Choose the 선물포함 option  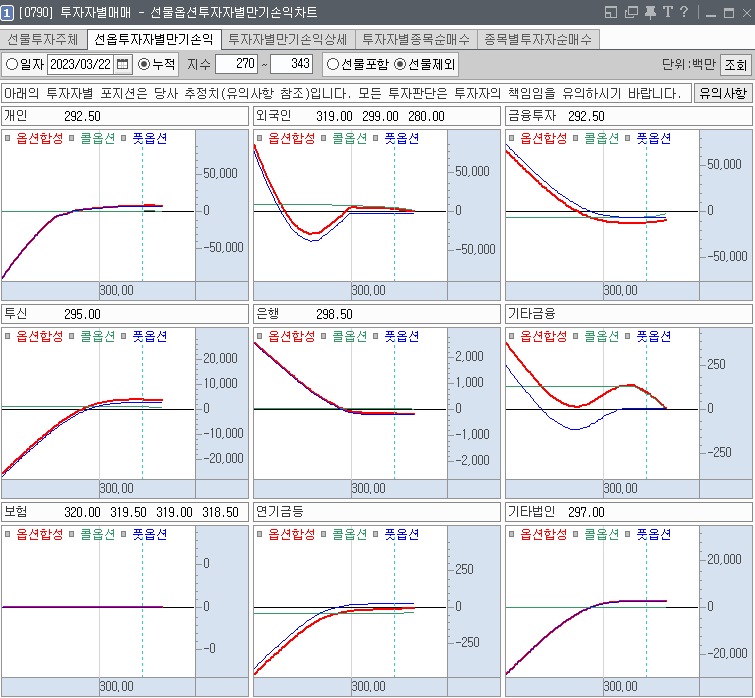[333, 64]
